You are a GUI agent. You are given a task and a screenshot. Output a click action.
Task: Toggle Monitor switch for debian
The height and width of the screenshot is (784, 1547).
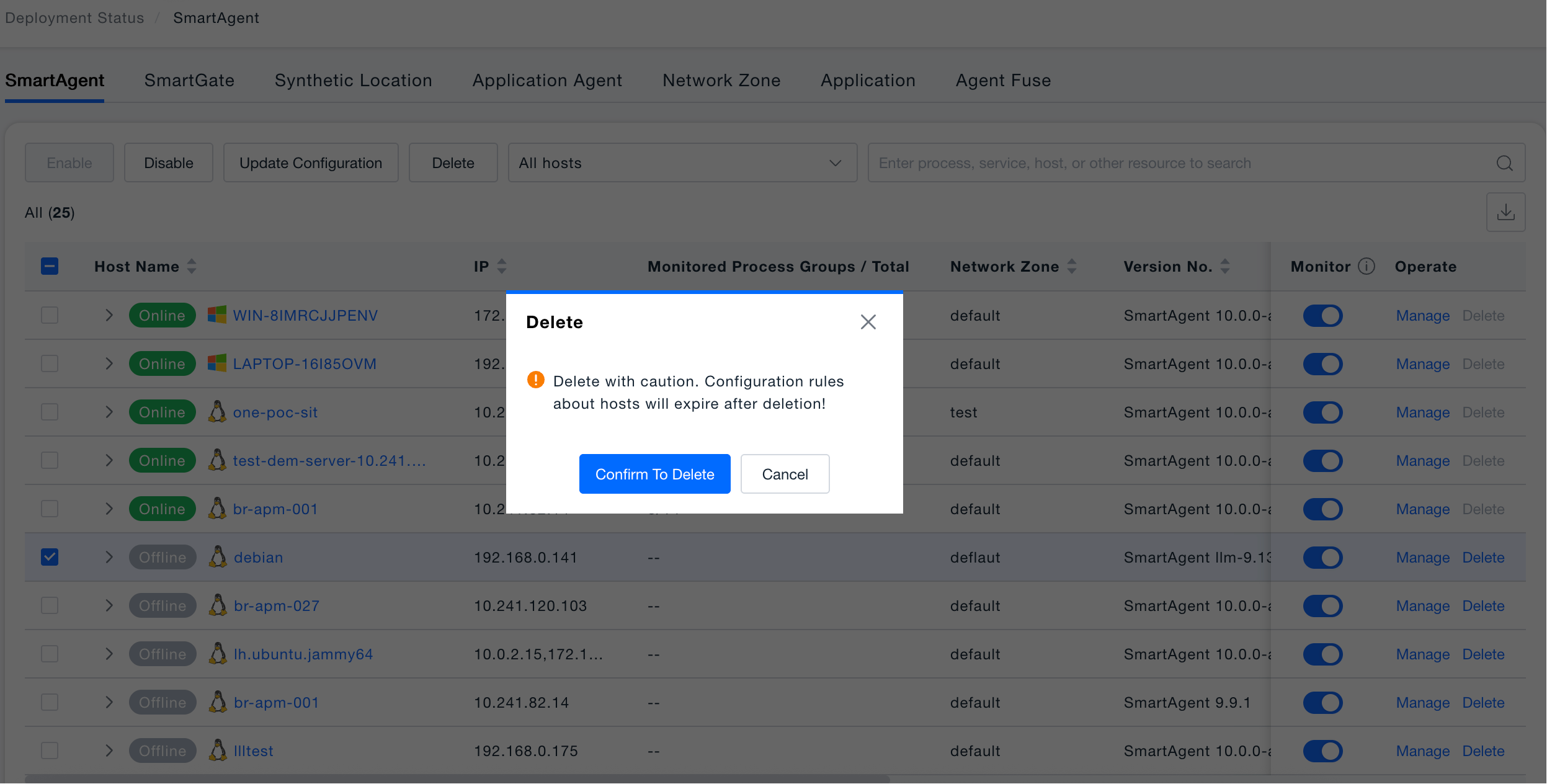coord(1322,557)
